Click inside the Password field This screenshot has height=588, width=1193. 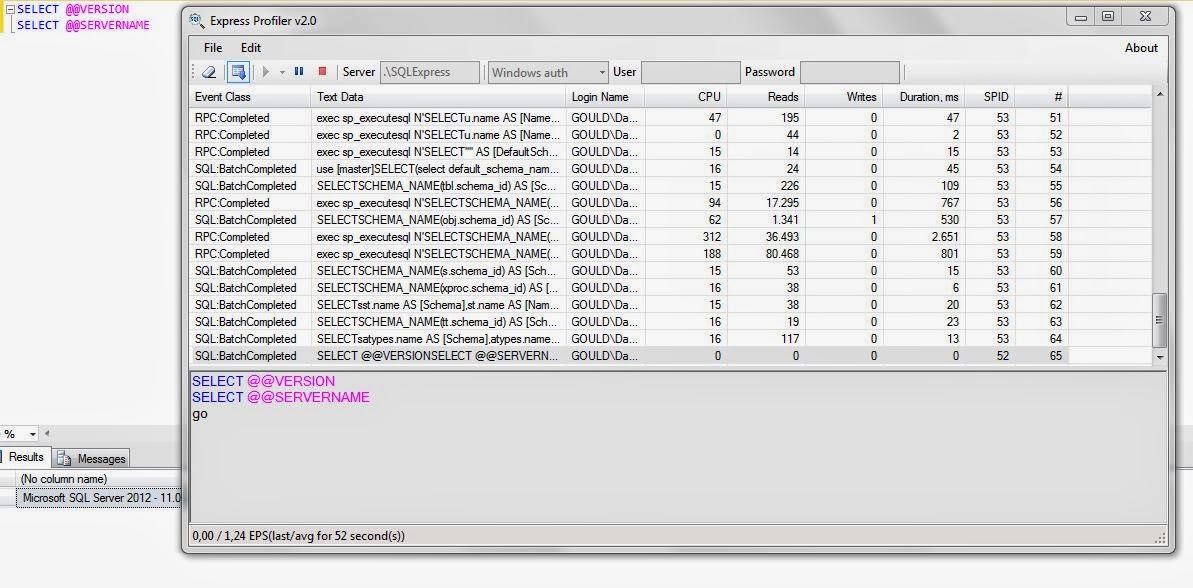click(850, 72)
